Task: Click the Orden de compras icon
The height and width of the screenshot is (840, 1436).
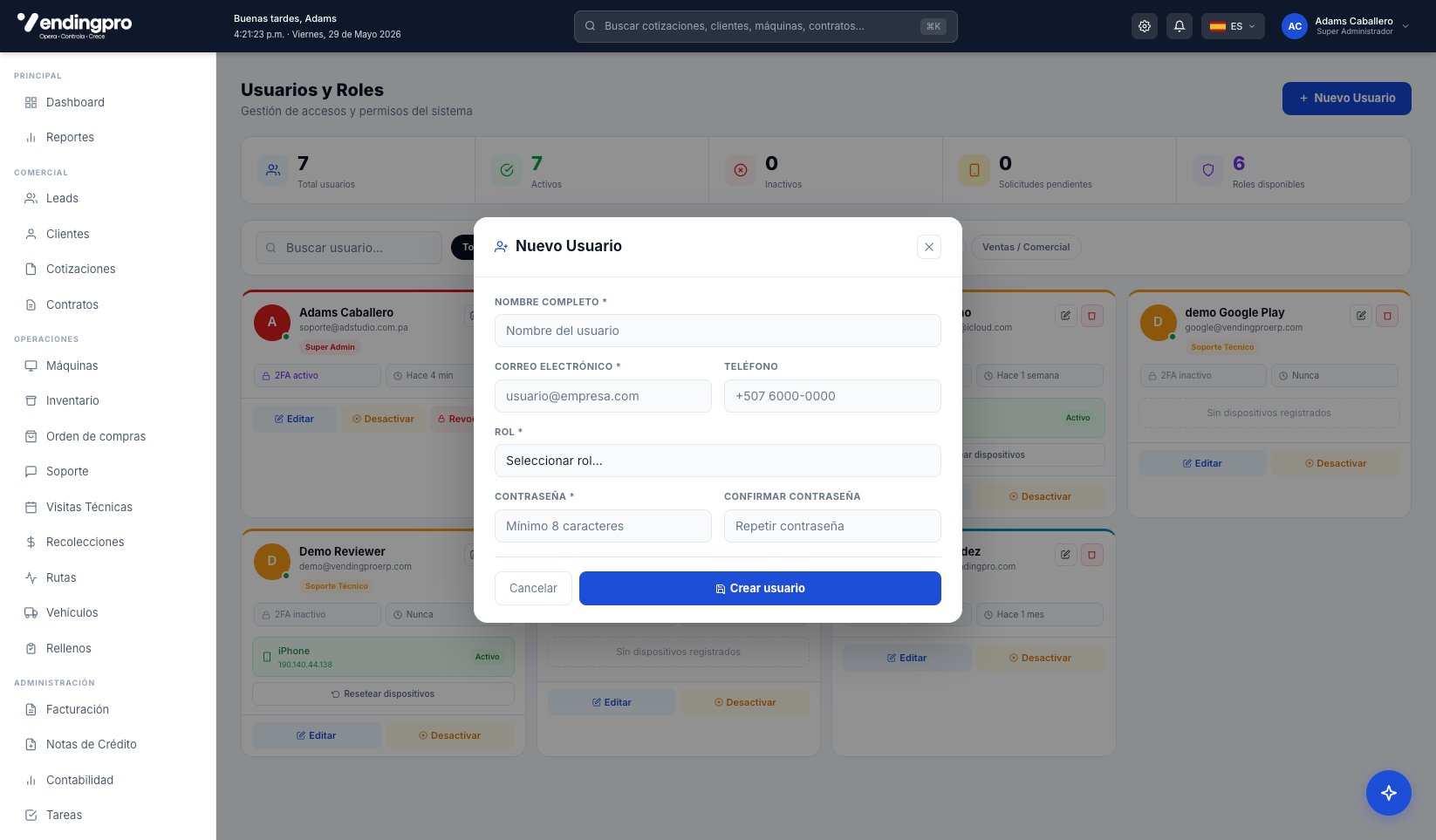Action: click(31, 436)
